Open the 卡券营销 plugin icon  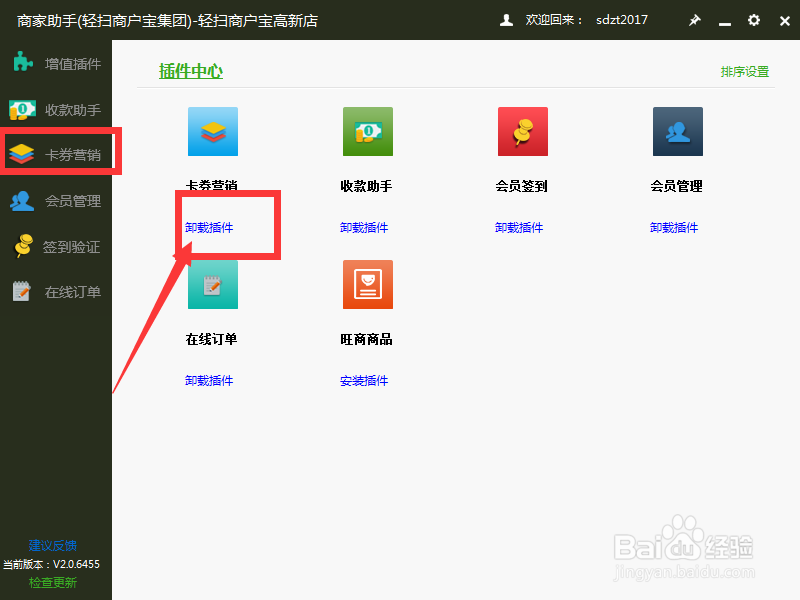[212, 131]
